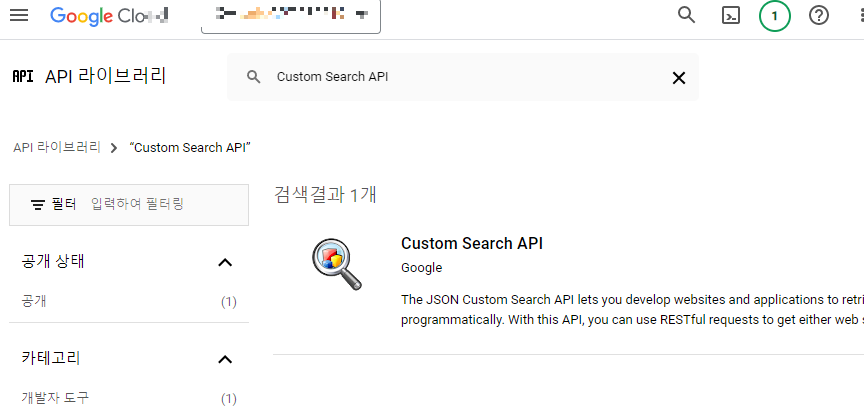
Task: Click the Custom Search API magnifier thumbnail
Action: 337,265
